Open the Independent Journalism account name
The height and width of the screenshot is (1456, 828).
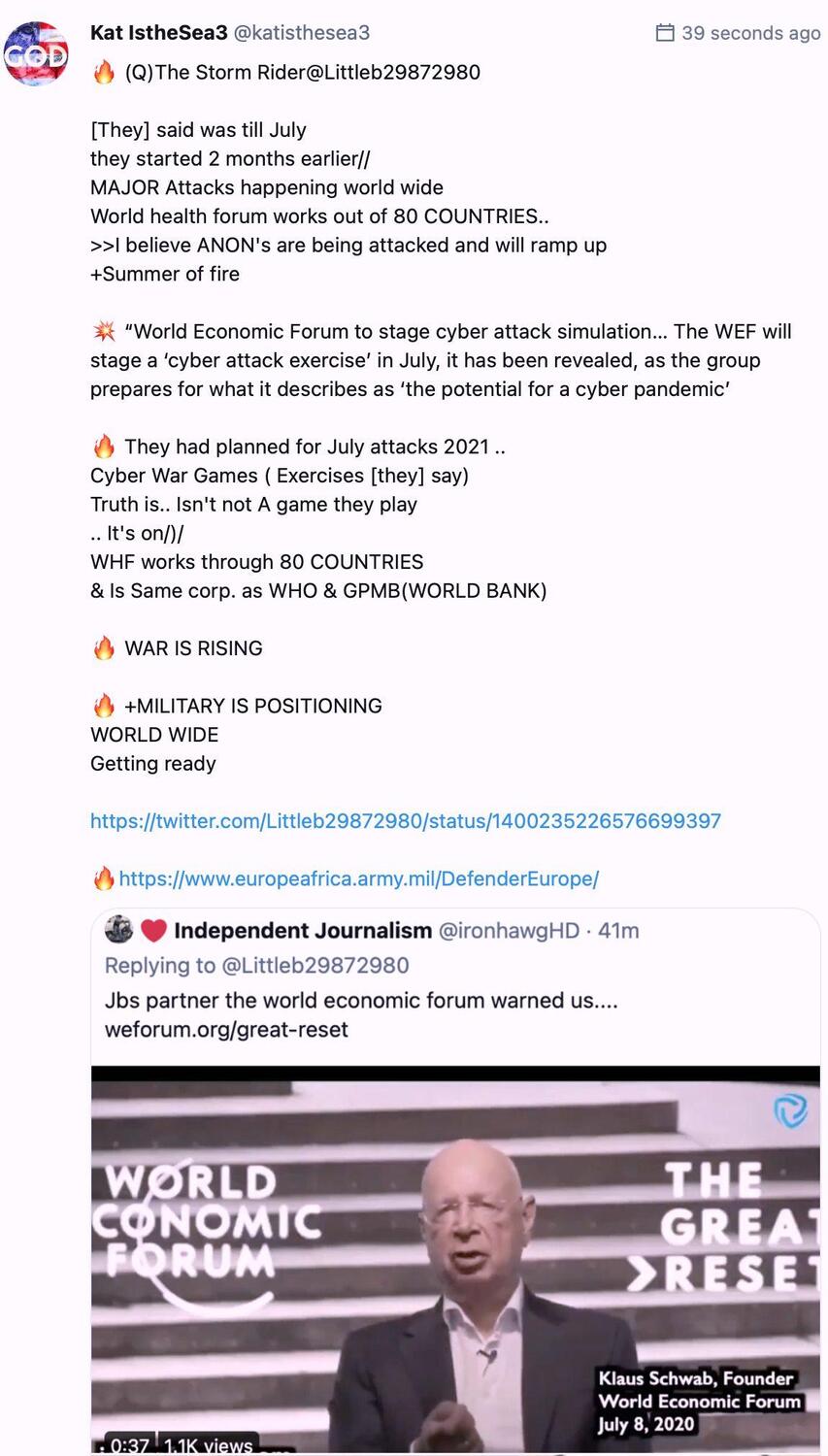click(x=303, y=931)
